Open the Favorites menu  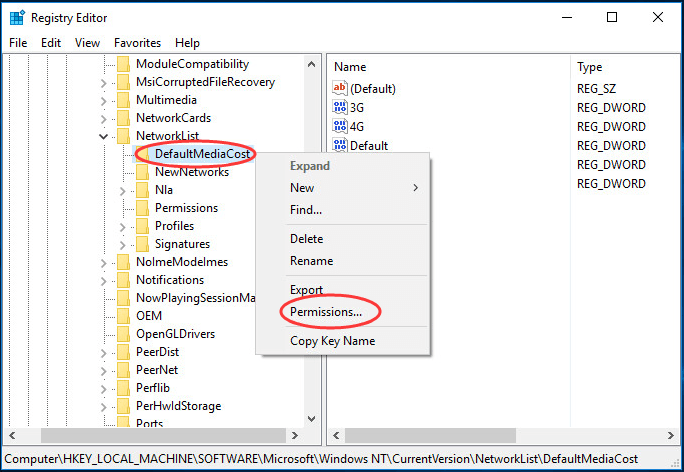tap(137, 43)
